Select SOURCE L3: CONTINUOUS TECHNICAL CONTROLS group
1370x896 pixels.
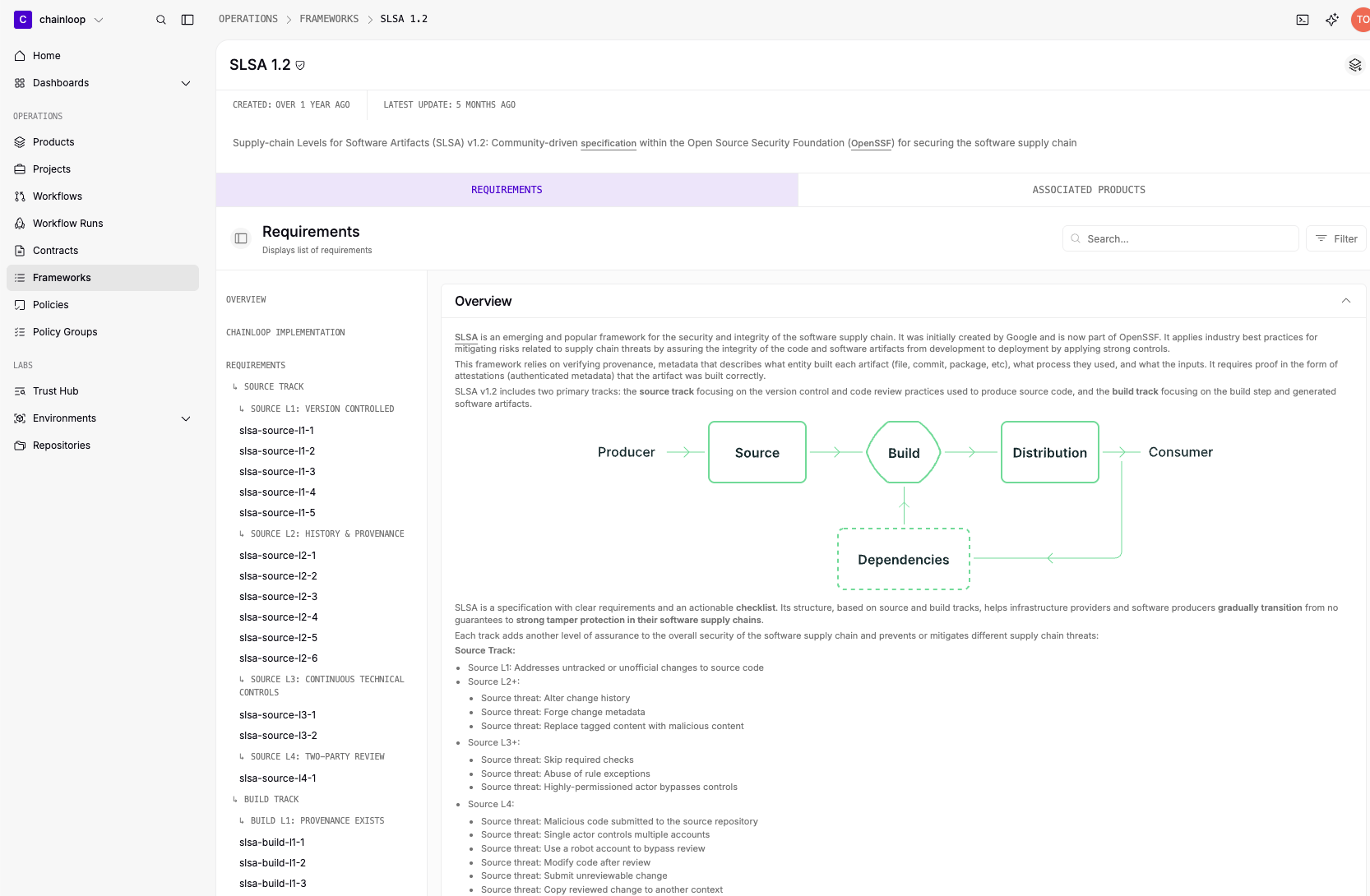pyautogui.click(x=322, y=686)
